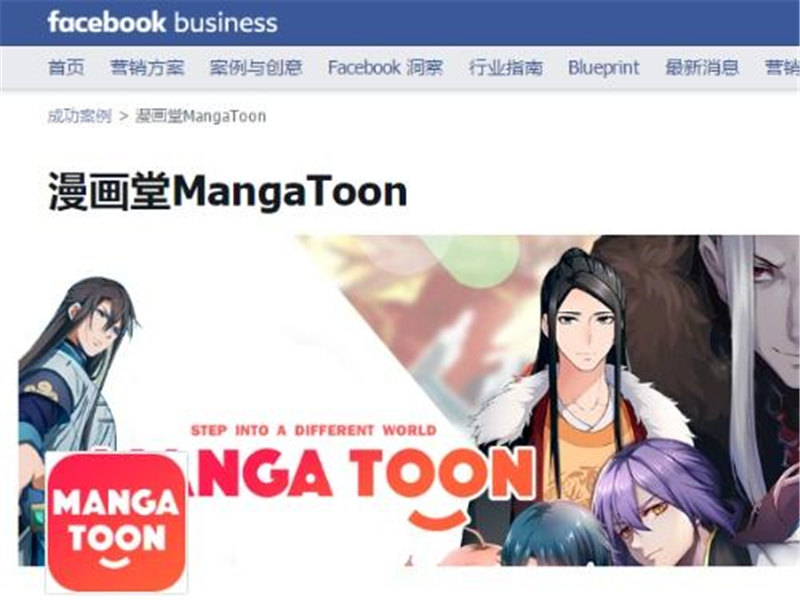Screen dimensions: 800x600
Task: Go to 行业指南 navigation item
Action: tap(506, 67)
